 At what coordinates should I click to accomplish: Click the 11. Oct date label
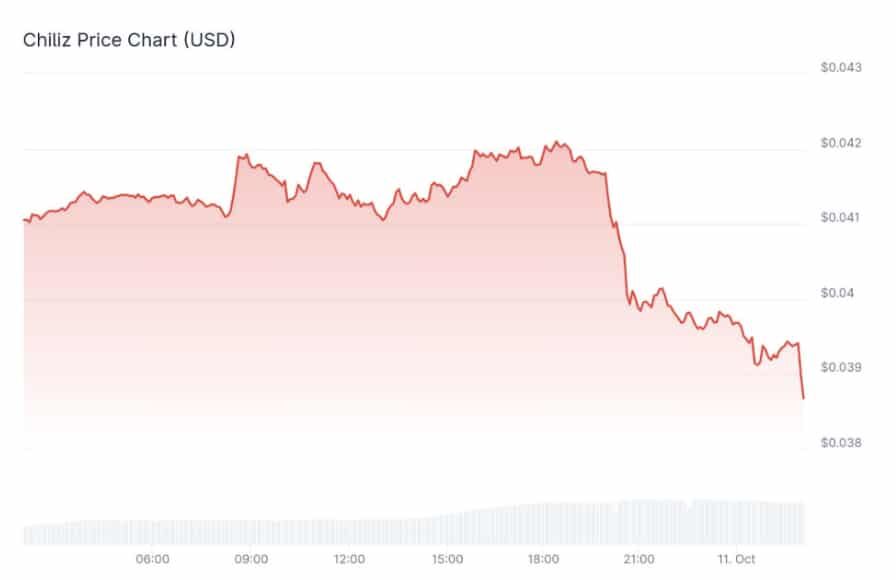(x=740, y=559)
